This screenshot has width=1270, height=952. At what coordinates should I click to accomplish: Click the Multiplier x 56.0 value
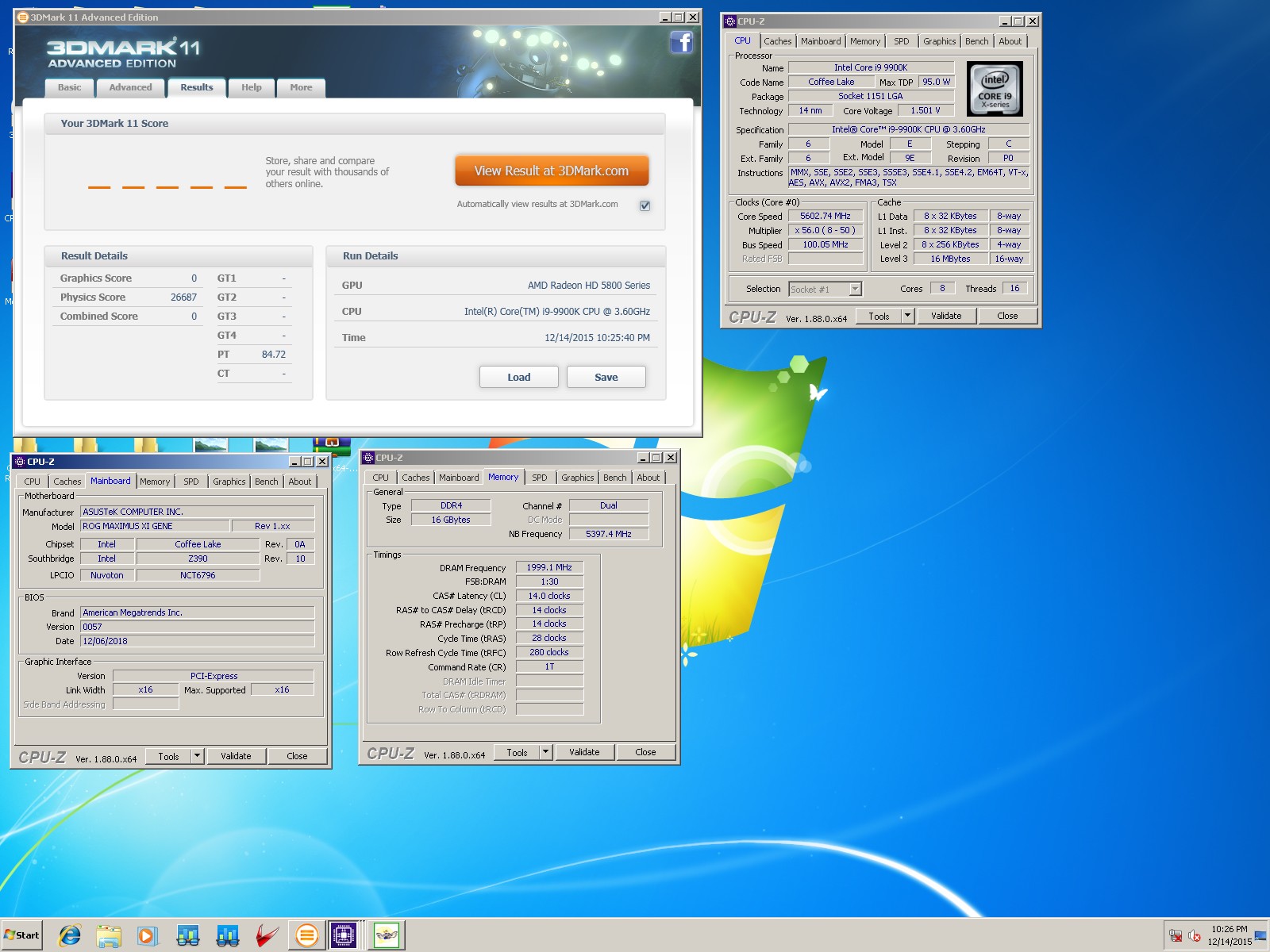click(x=825, y=230)
